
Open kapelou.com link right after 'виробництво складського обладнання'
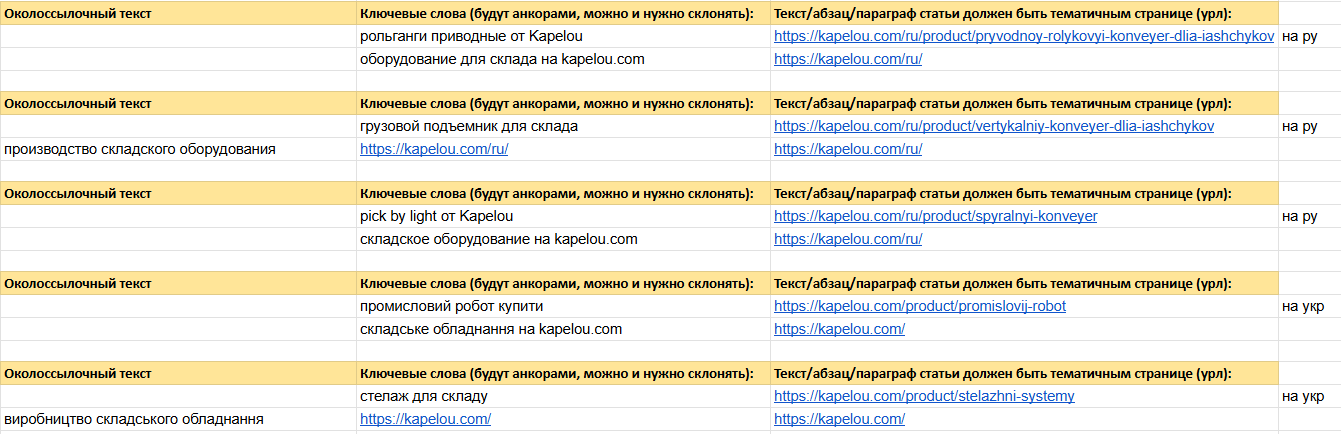(425, 419)
